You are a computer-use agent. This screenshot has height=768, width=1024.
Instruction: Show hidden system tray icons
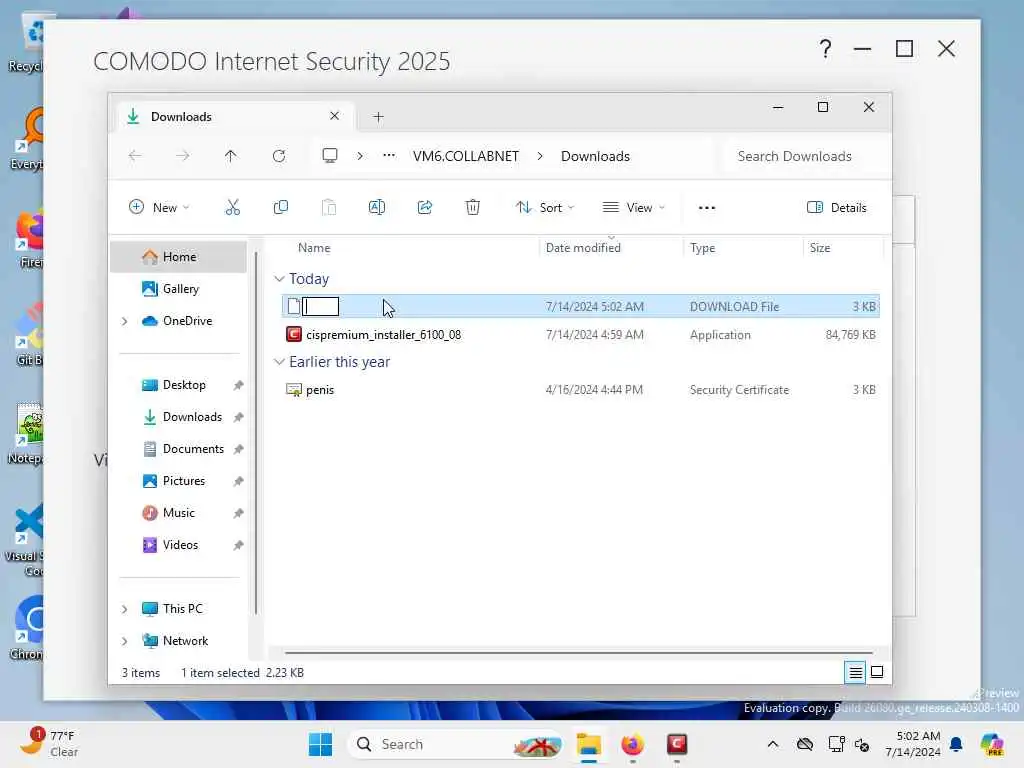coord(773,744)
